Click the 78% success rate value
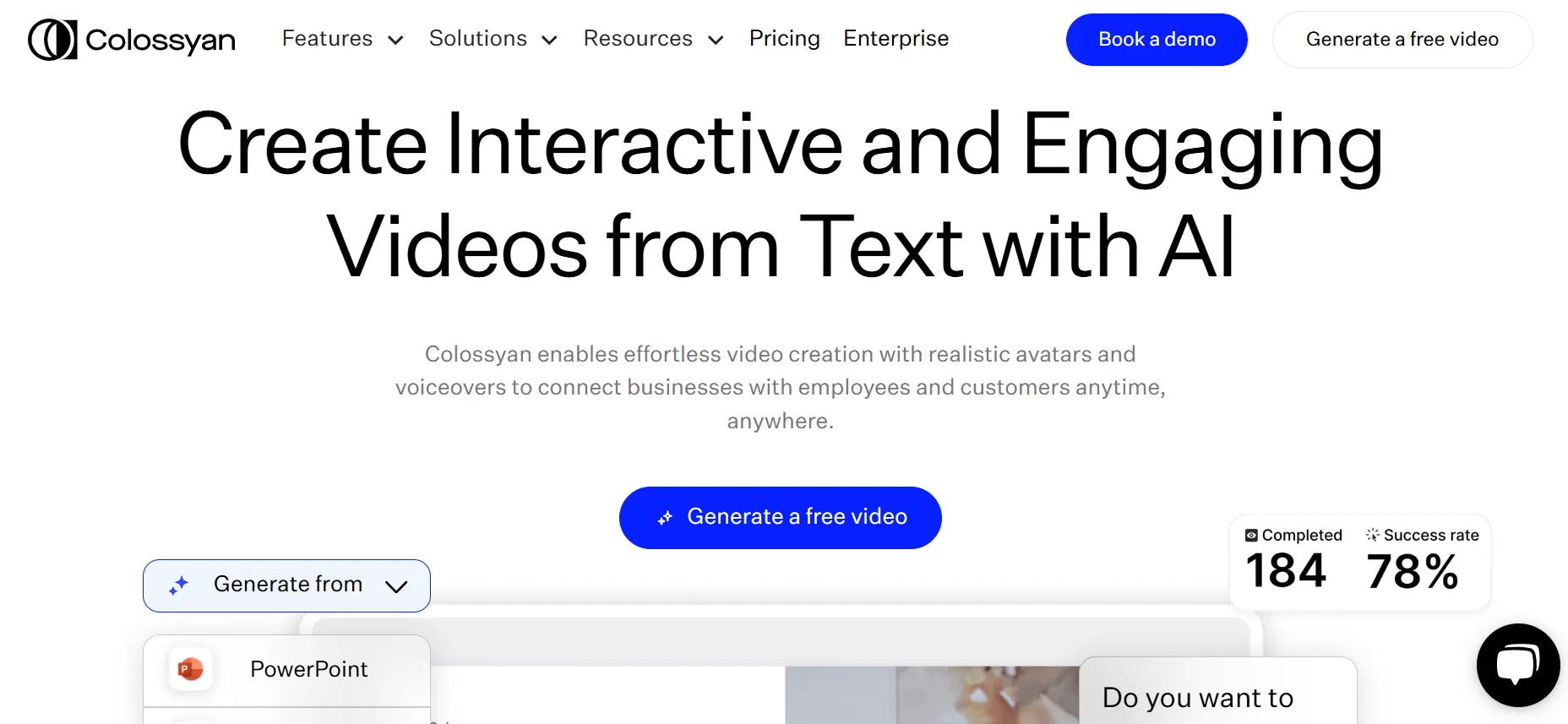Viewport: 1568px width, 724px height. coord(1413,572)
